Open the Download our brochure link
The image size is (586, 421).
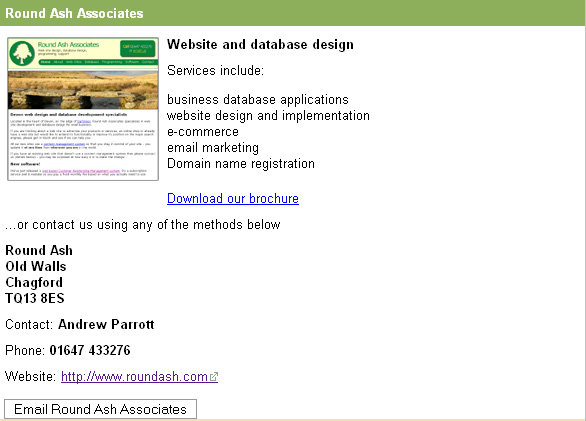tap(233, 198)
